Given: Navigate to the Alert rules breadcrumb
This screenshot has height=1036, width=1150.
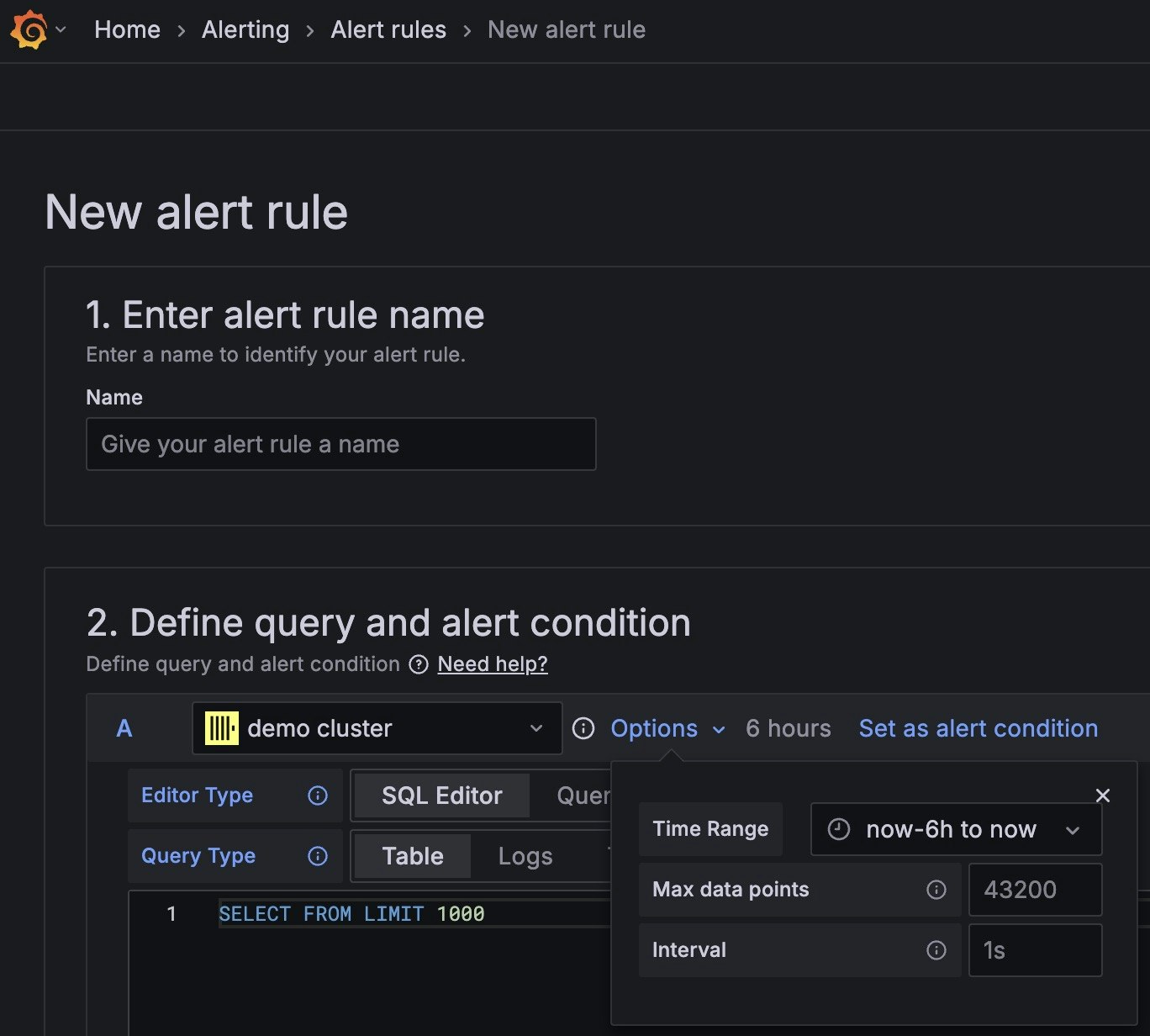Looking at the screenshot, I should [388, 29].
